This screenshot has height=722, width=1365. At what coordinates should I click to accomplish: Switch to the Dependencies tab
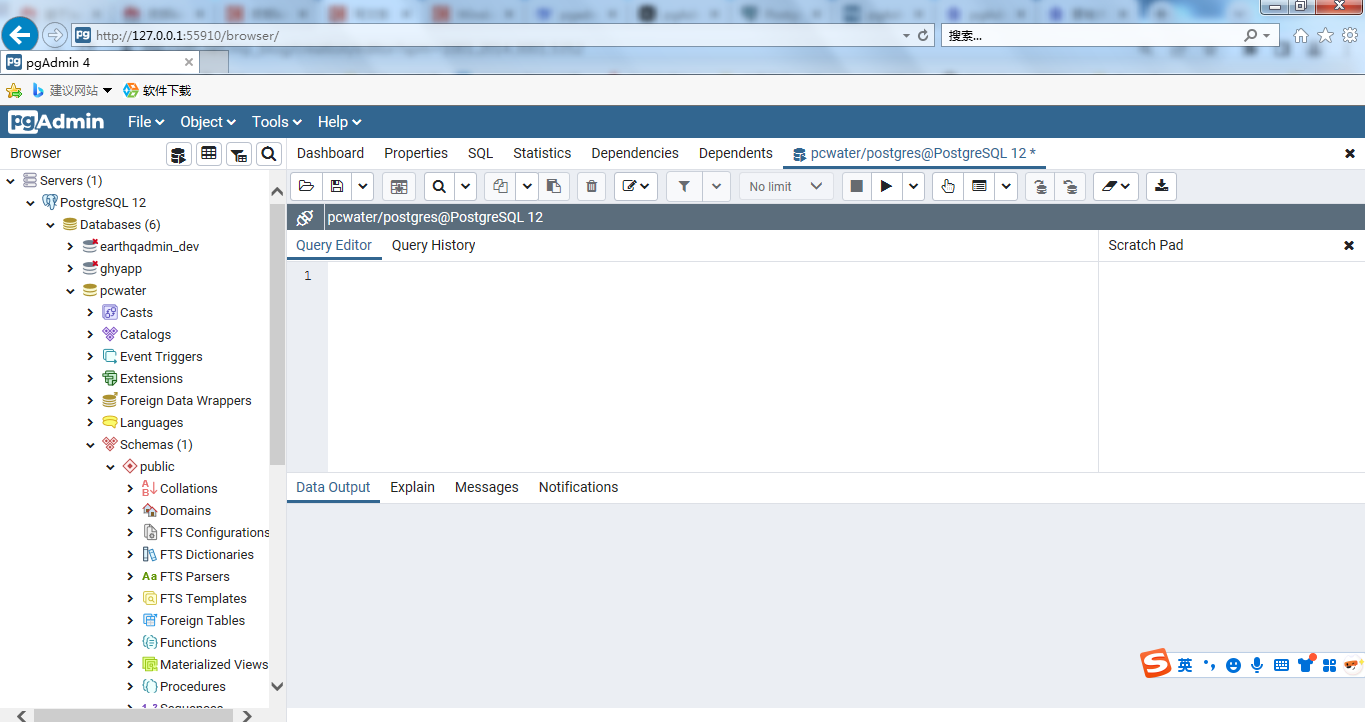click(x=635, y=153)
